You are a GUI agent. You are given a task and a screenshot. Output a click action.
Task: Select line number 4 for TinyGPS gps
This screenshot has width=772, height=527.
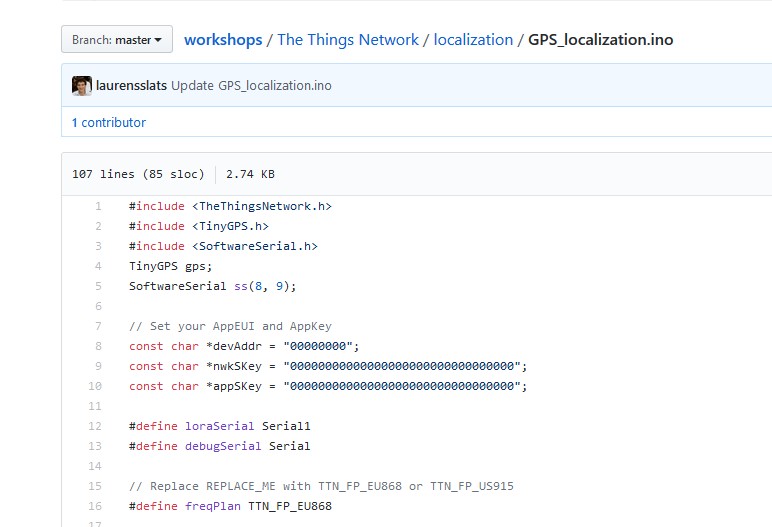[x=98, y=266]
